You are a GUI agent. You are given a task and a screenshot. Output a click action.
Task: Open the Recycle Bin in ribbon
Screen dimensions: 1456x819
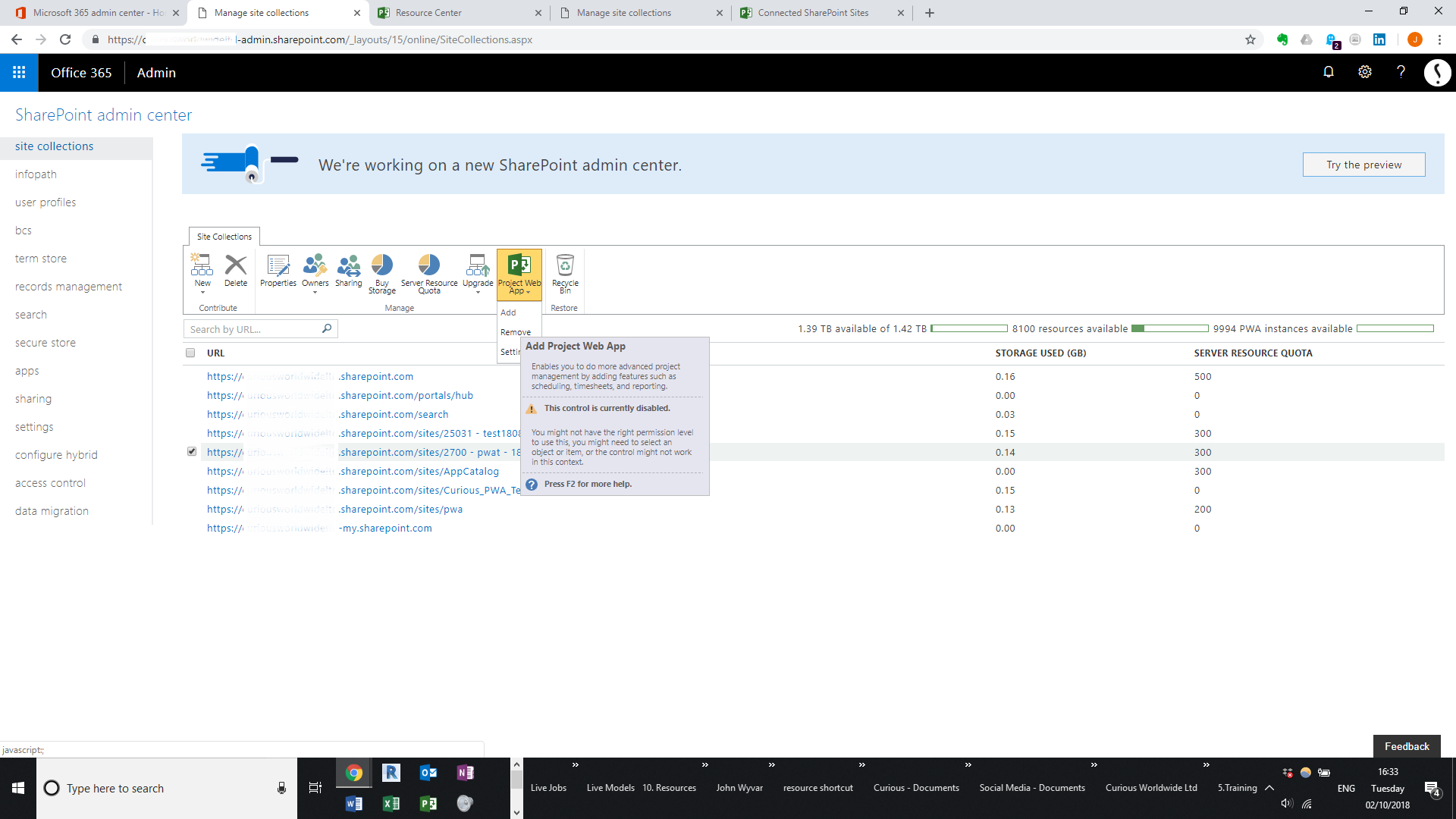coord(565,273)
